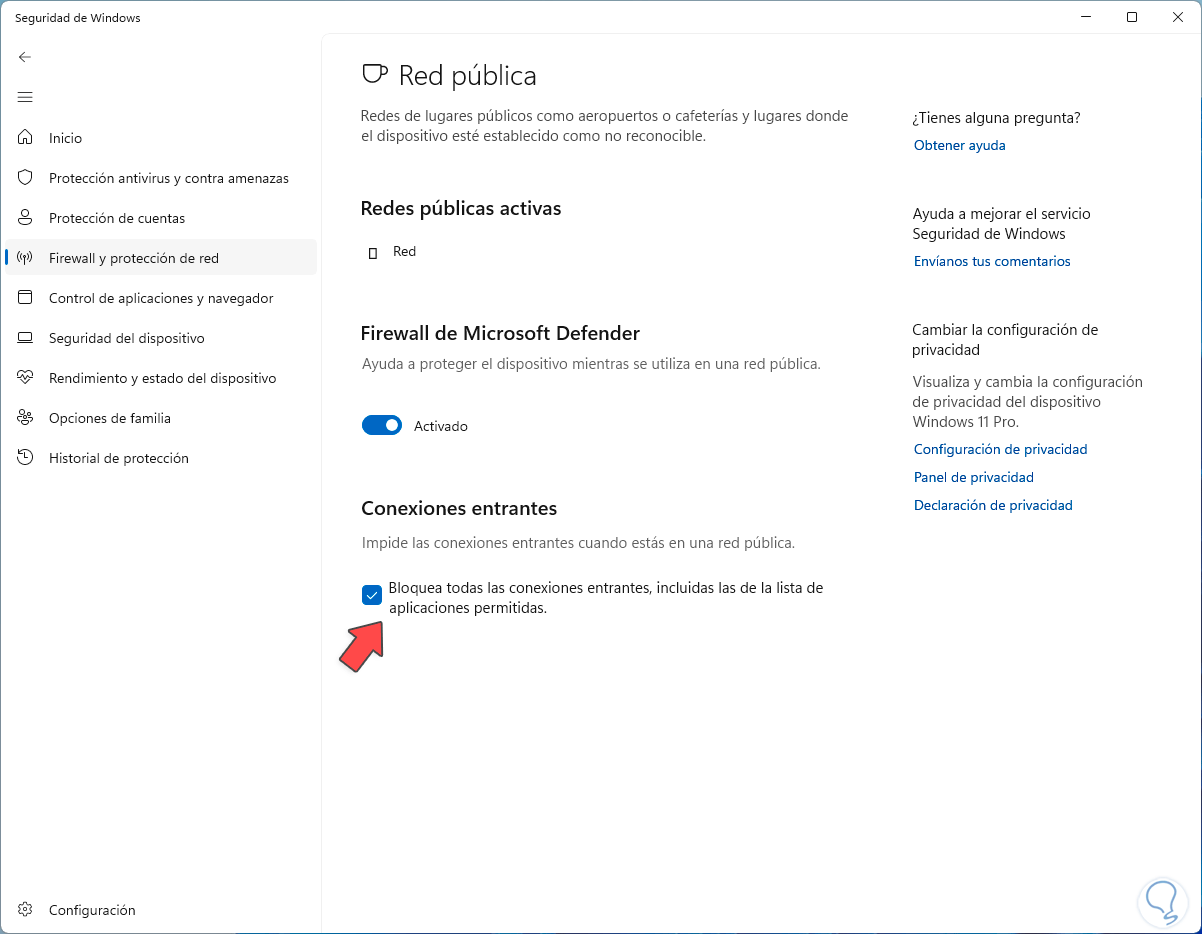The height and width of the screenshot is (934, 1202).
Task: Click the Red network name
Action: tap(404, 251)
